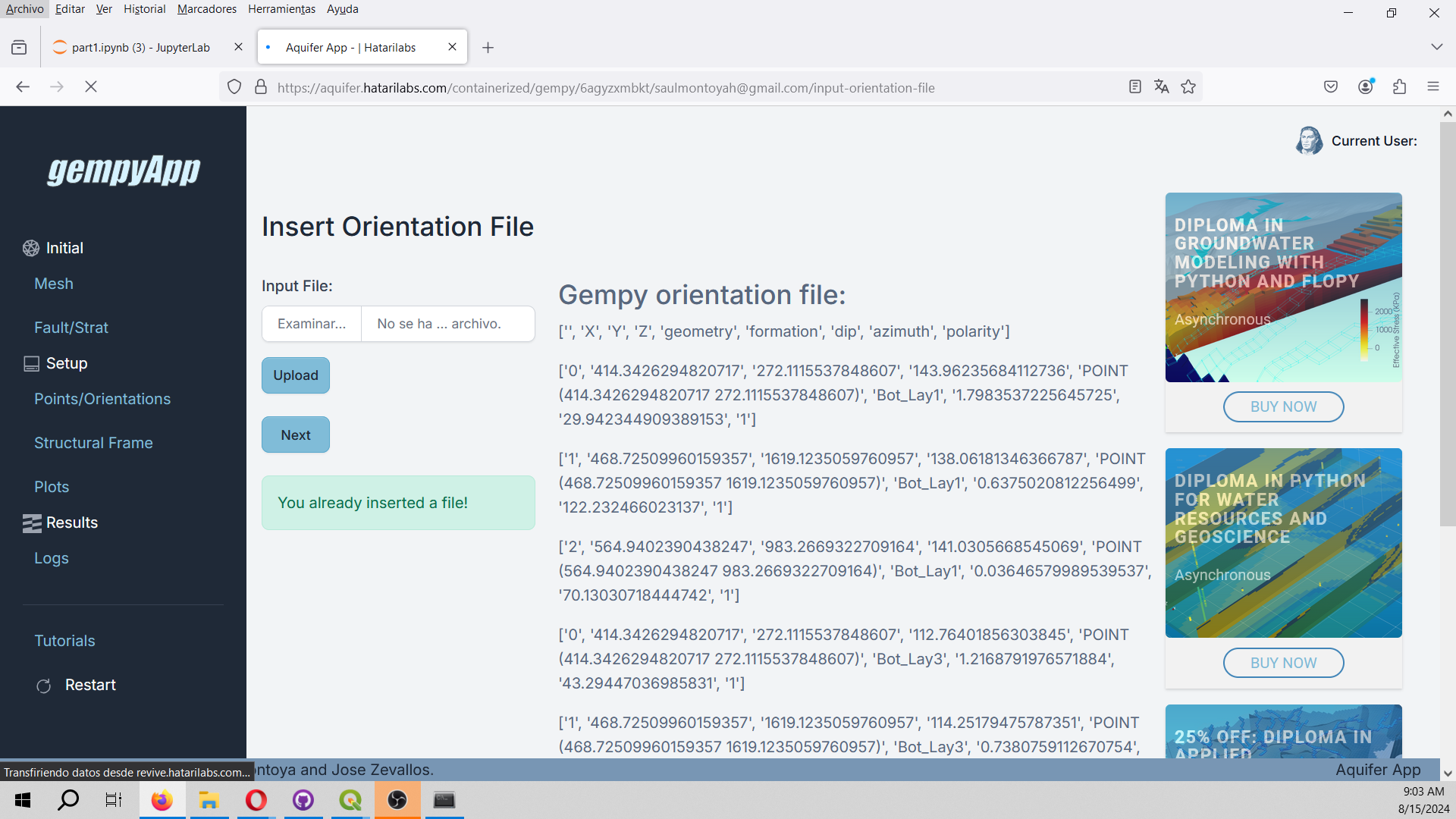The width and height of the screenshot is (1456, 819).
Task: Click BUY NOW under Groundwater Modeling diploma
Action: coord(1283,407)
